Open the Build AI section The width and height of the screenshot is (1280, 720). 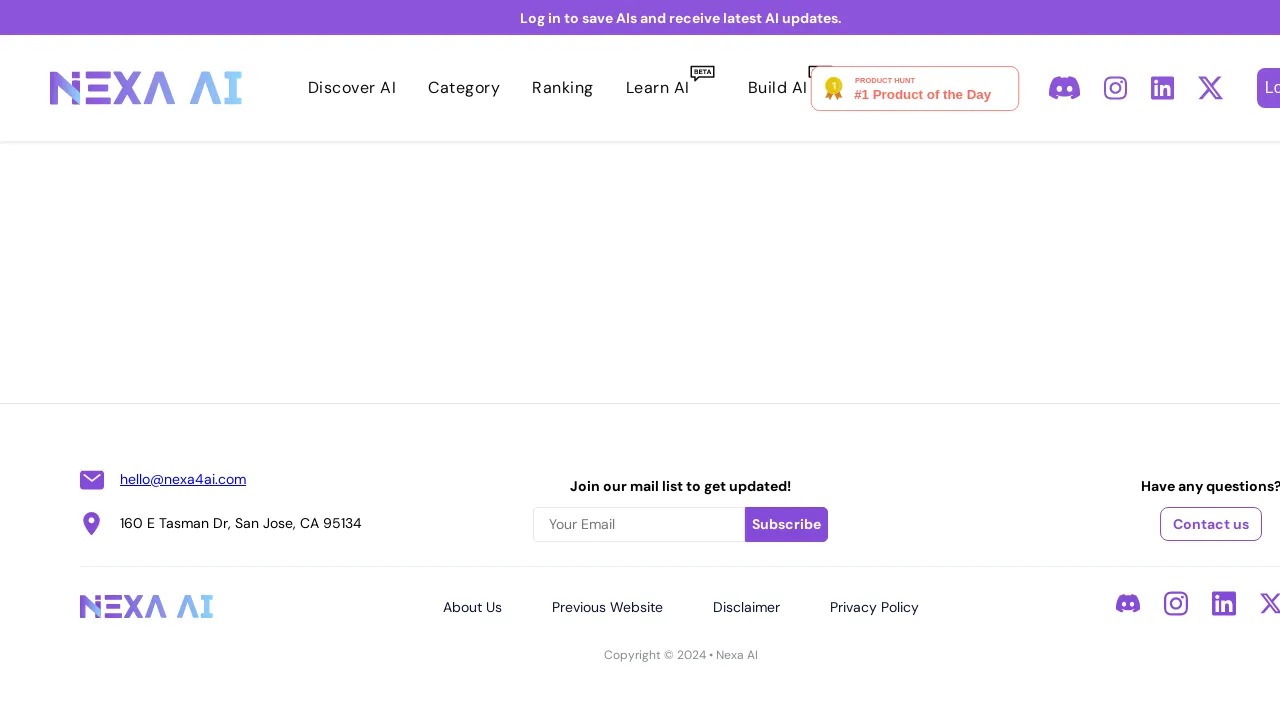(x=777, y=88)
